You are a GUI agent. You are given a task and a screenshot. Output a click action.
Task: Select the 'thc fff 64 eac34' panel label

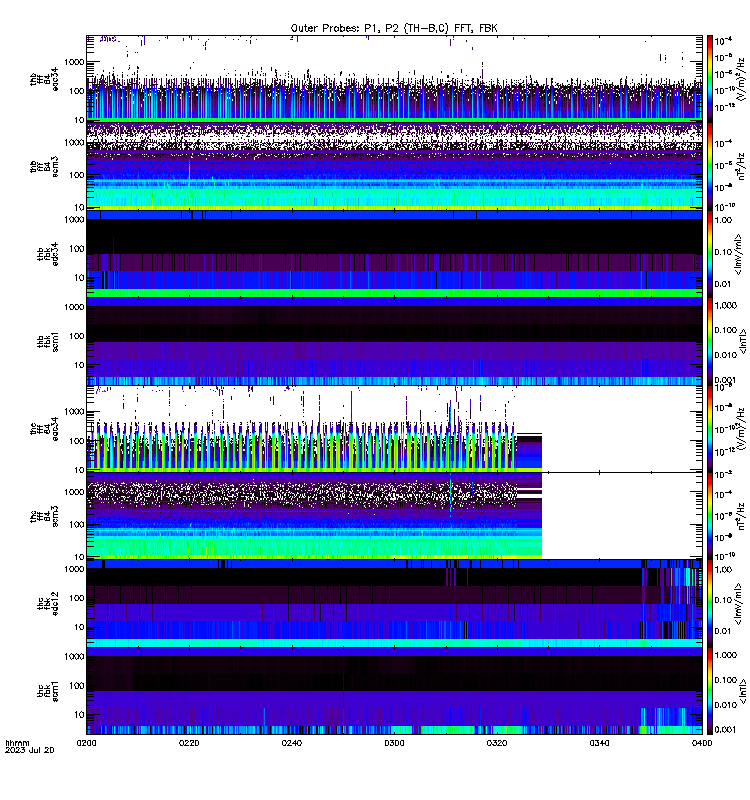[44, 429]
